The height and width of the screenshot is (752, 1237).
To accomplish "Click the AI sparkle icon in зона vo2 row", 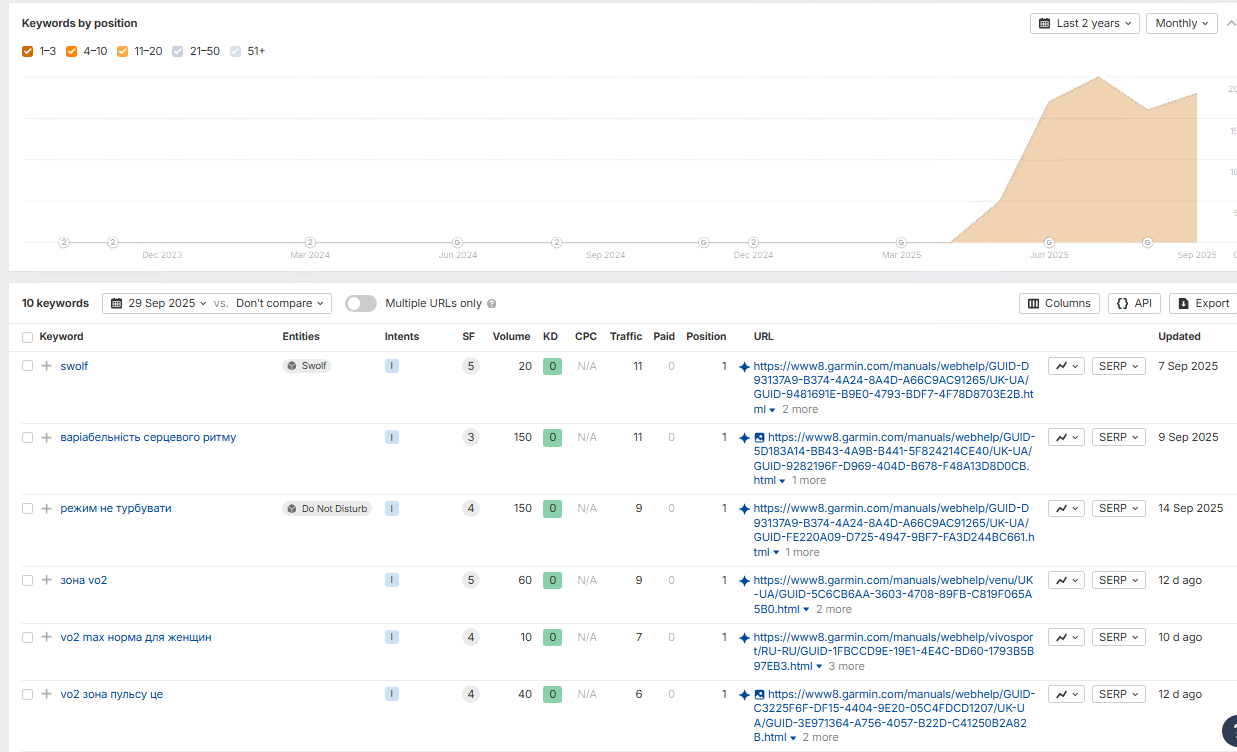I will click(744, 580).
